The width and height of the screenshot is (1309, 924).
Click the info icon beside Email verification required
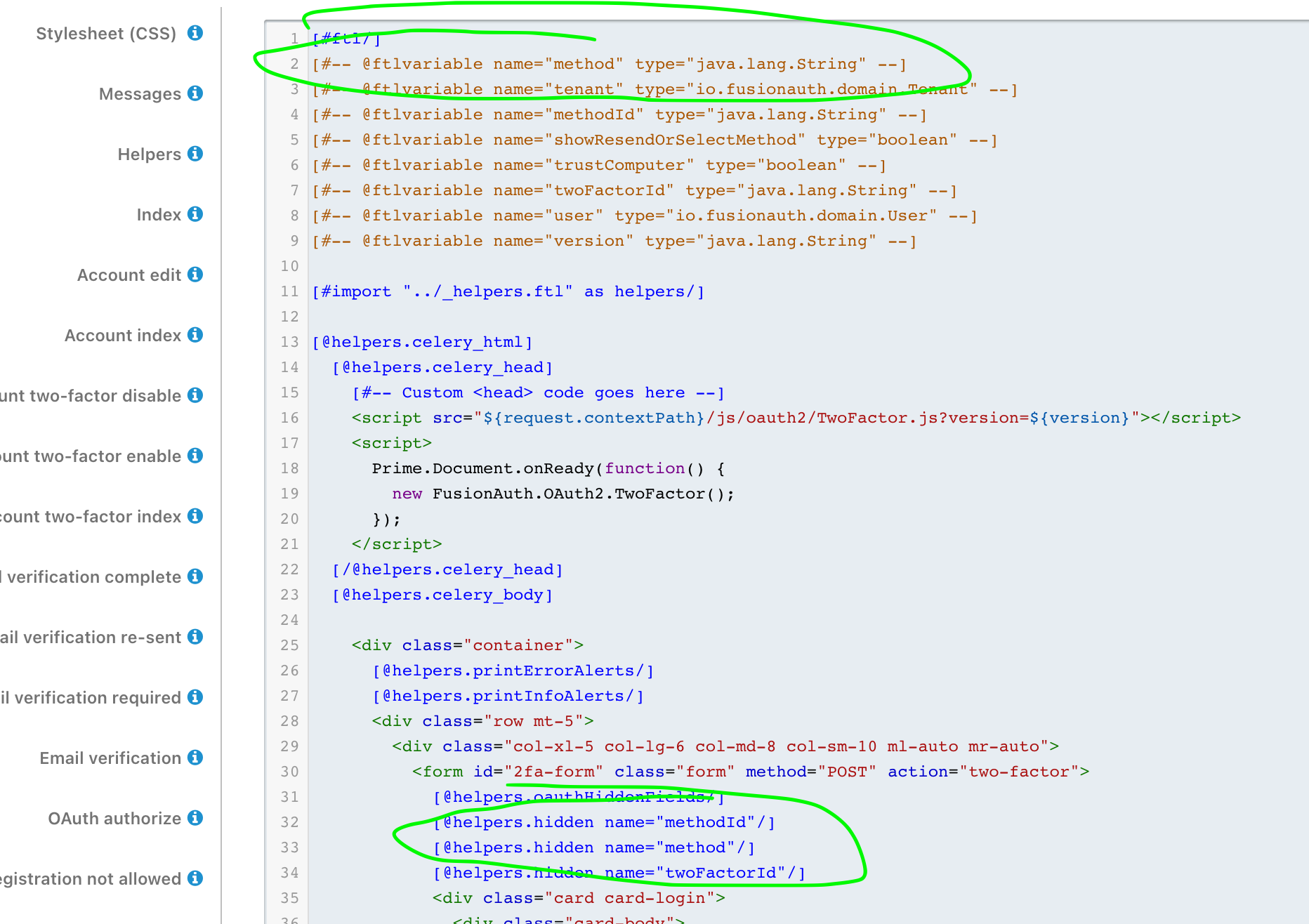[194, 697]
